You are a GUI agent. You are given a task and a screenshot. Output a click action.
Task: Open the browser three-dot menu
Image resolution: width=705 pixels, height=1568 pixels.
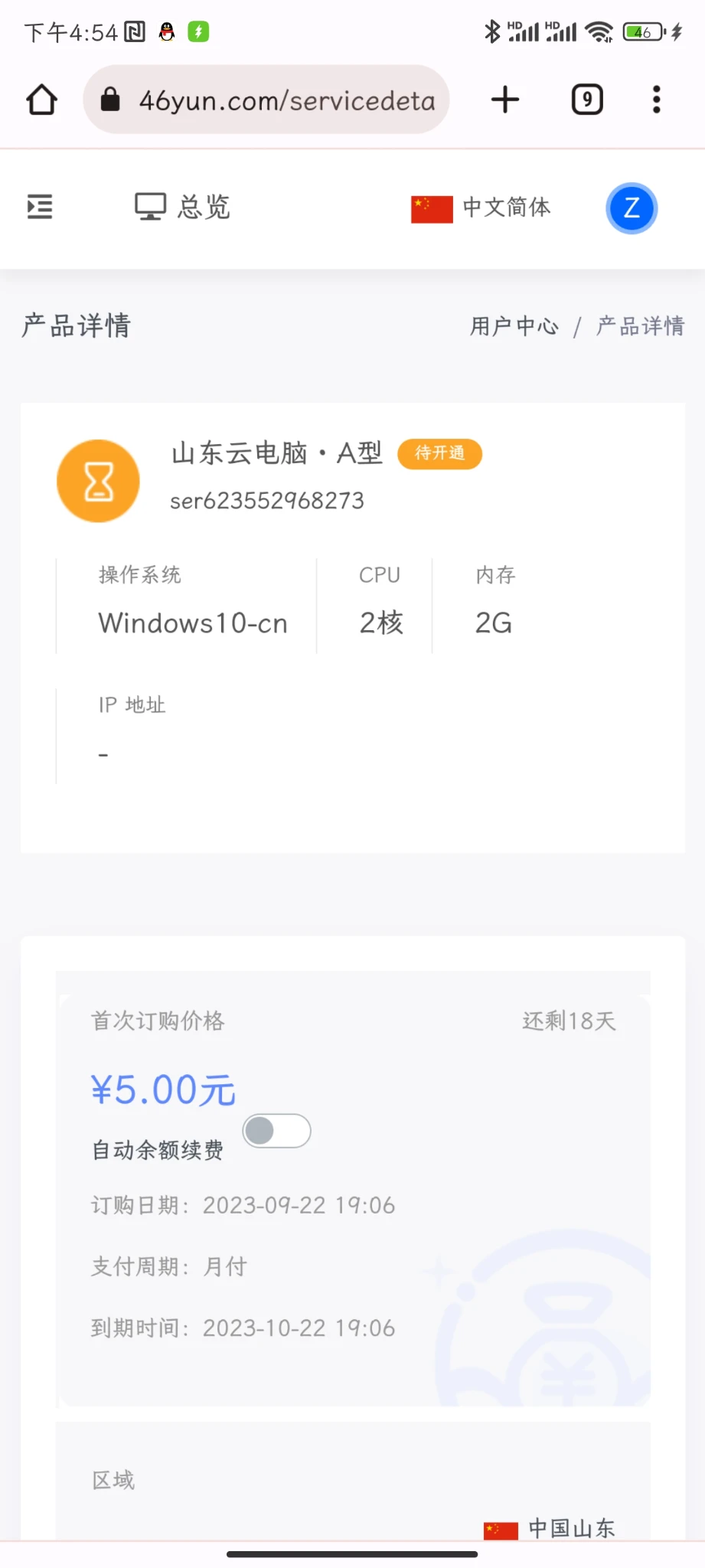coord(656,100)
